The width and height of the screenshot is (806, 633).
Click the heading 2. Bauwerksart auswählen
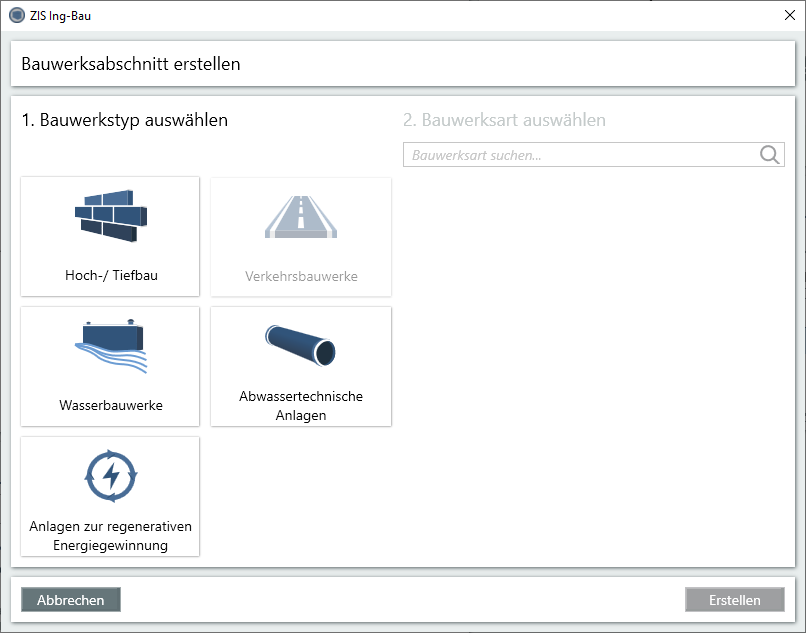click(x=504, y=120)
